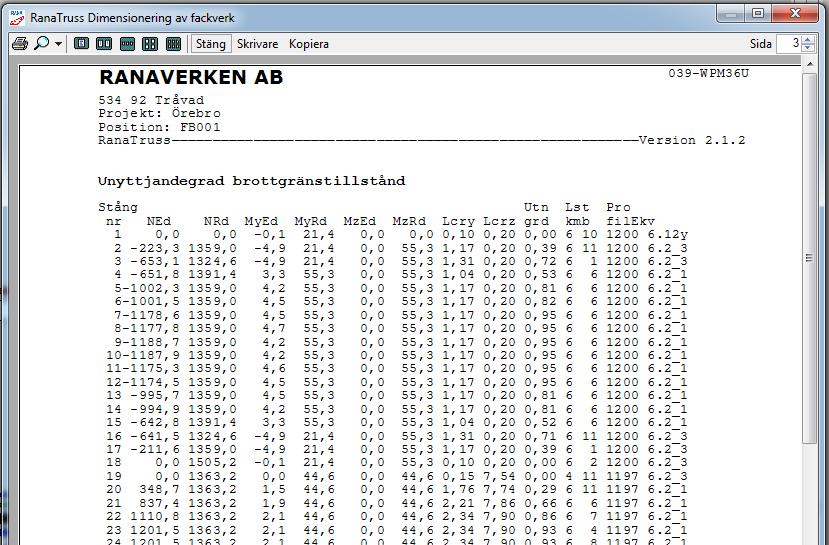Click the column header 'NEd'

[159, 221]
